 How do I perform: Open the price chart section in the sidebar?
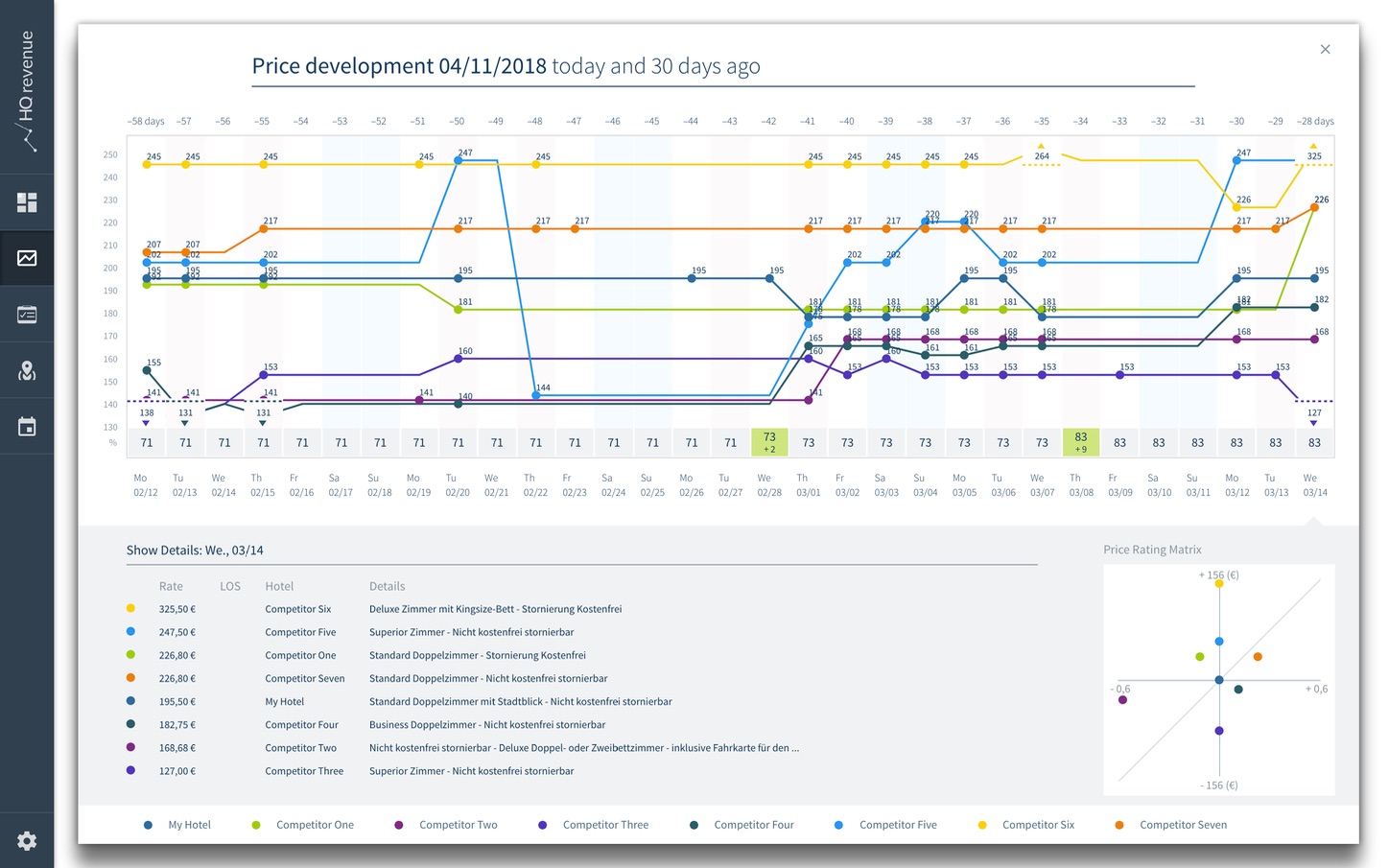tap(27, 258)
